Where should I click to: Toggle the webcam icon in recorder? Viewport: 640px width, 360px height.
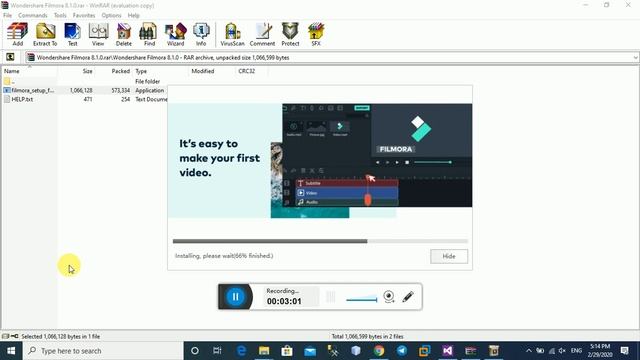[389, 297]
